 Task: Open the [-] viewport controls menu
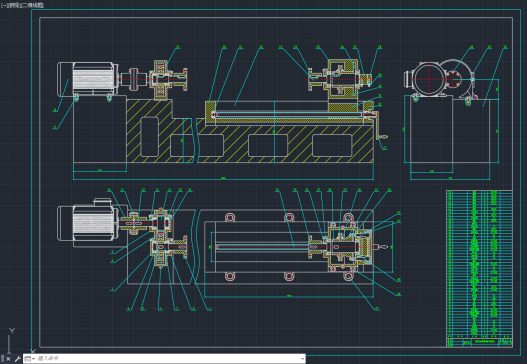pyautogui.click(x=4, y=5)
